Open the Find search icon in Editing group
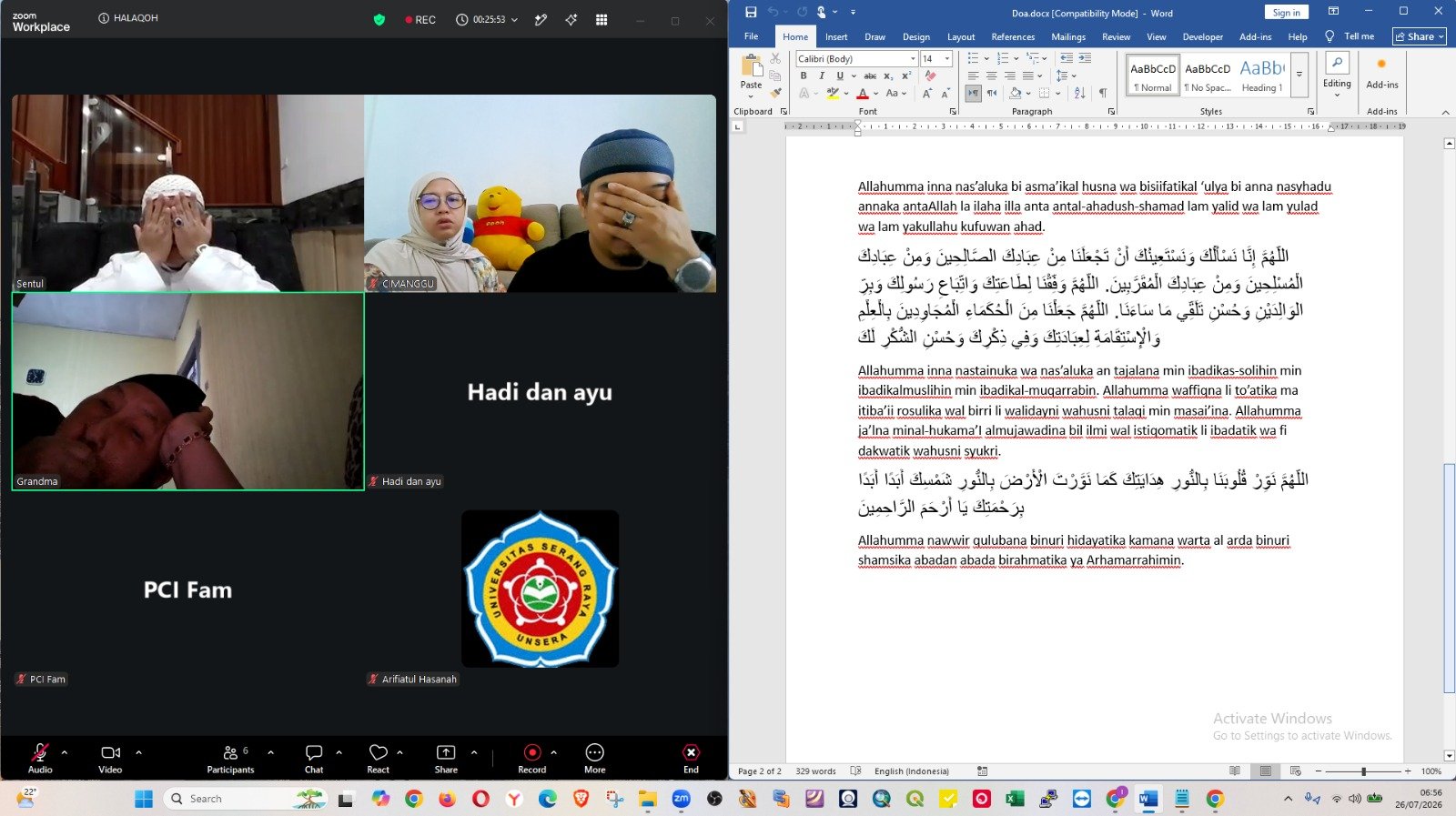The height and width of the screenshot is (816, 1456). coord(1337,63)
